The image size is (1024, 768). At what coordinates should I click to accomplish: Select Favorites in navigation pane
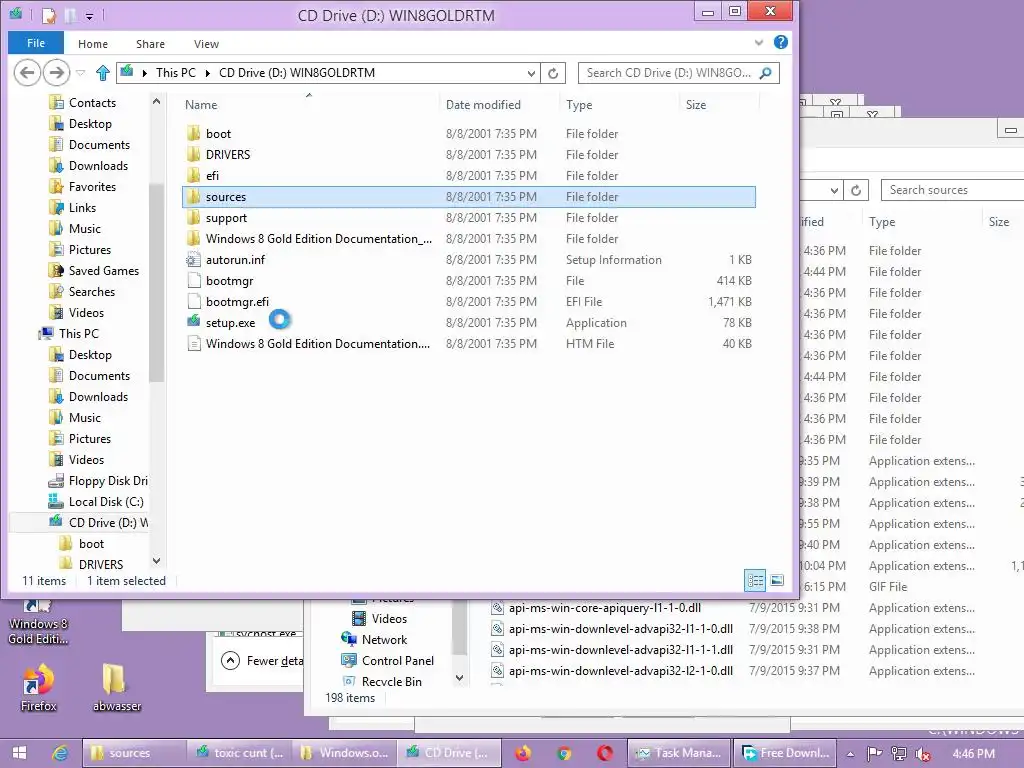coord(91,187)
